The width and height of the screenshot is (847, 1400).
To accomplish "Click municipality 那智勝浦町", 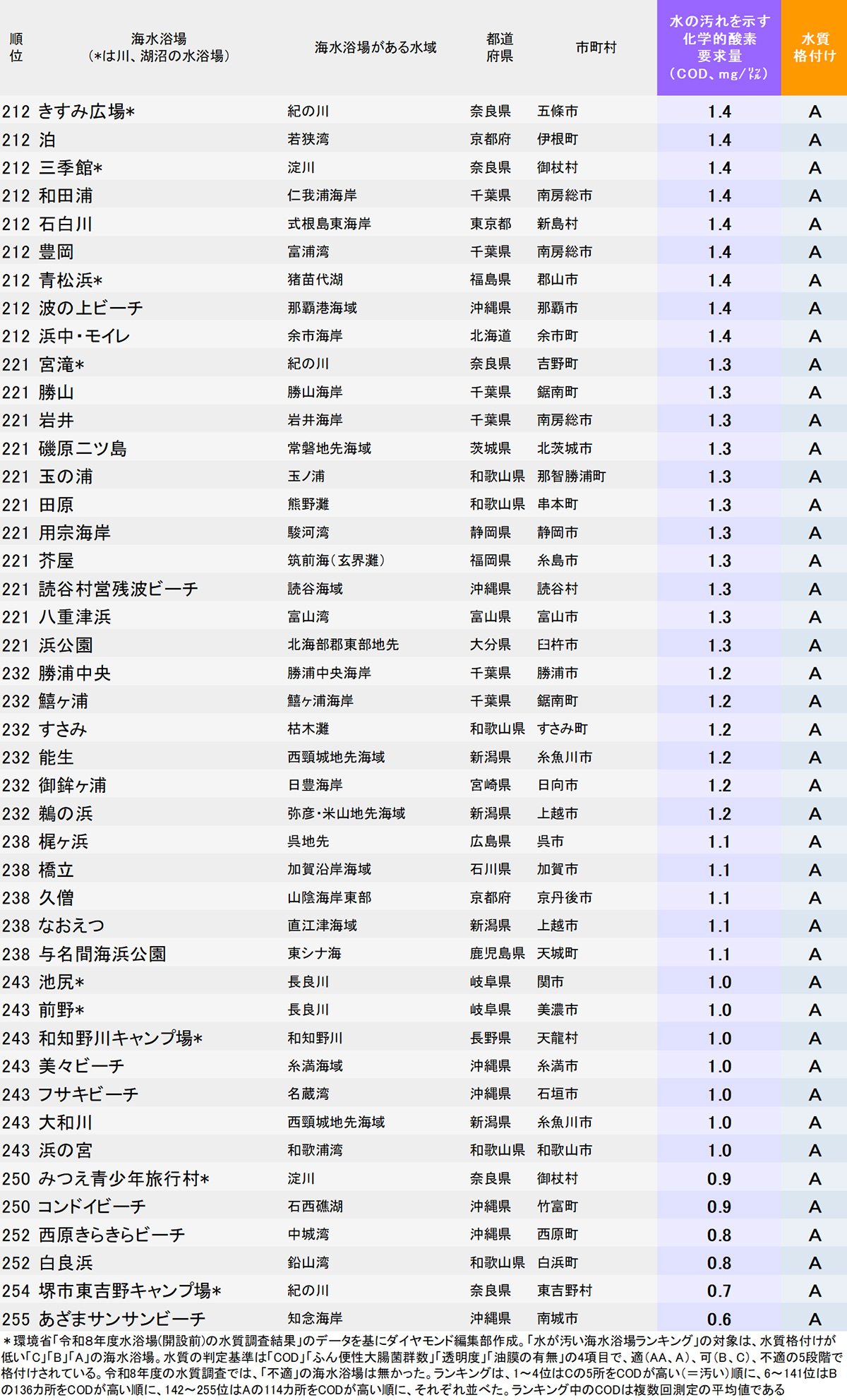I will (x=571, y=477).
